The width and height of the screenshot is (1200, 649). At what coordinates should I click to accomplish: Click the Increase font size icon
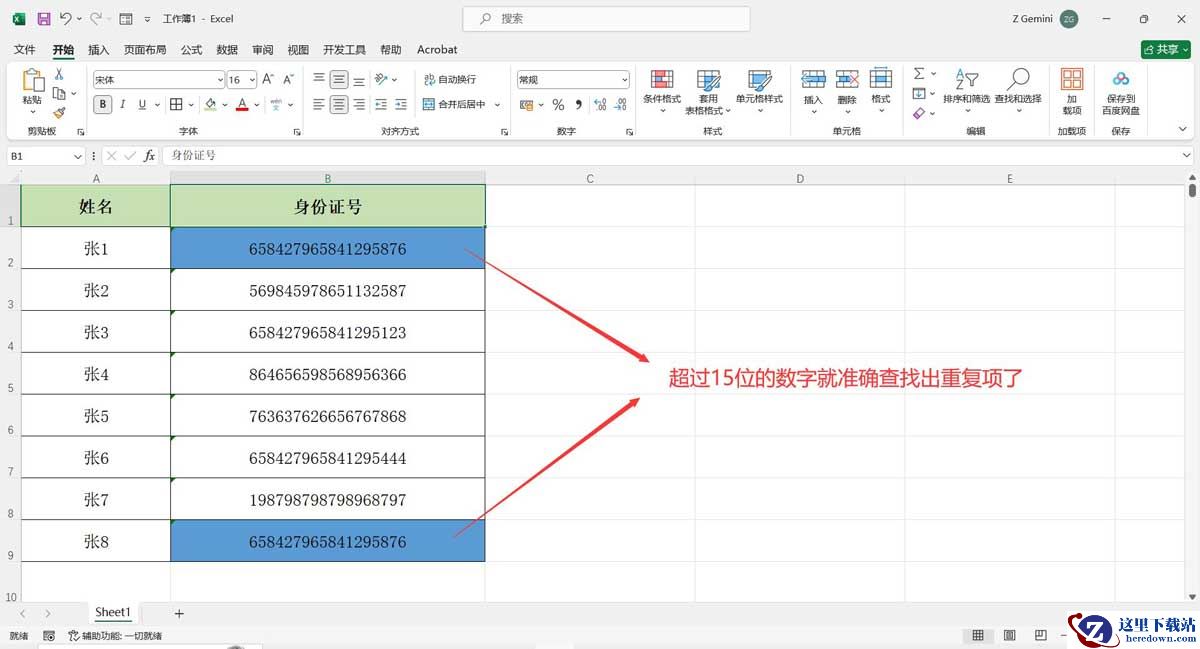(x=268, y=79)
